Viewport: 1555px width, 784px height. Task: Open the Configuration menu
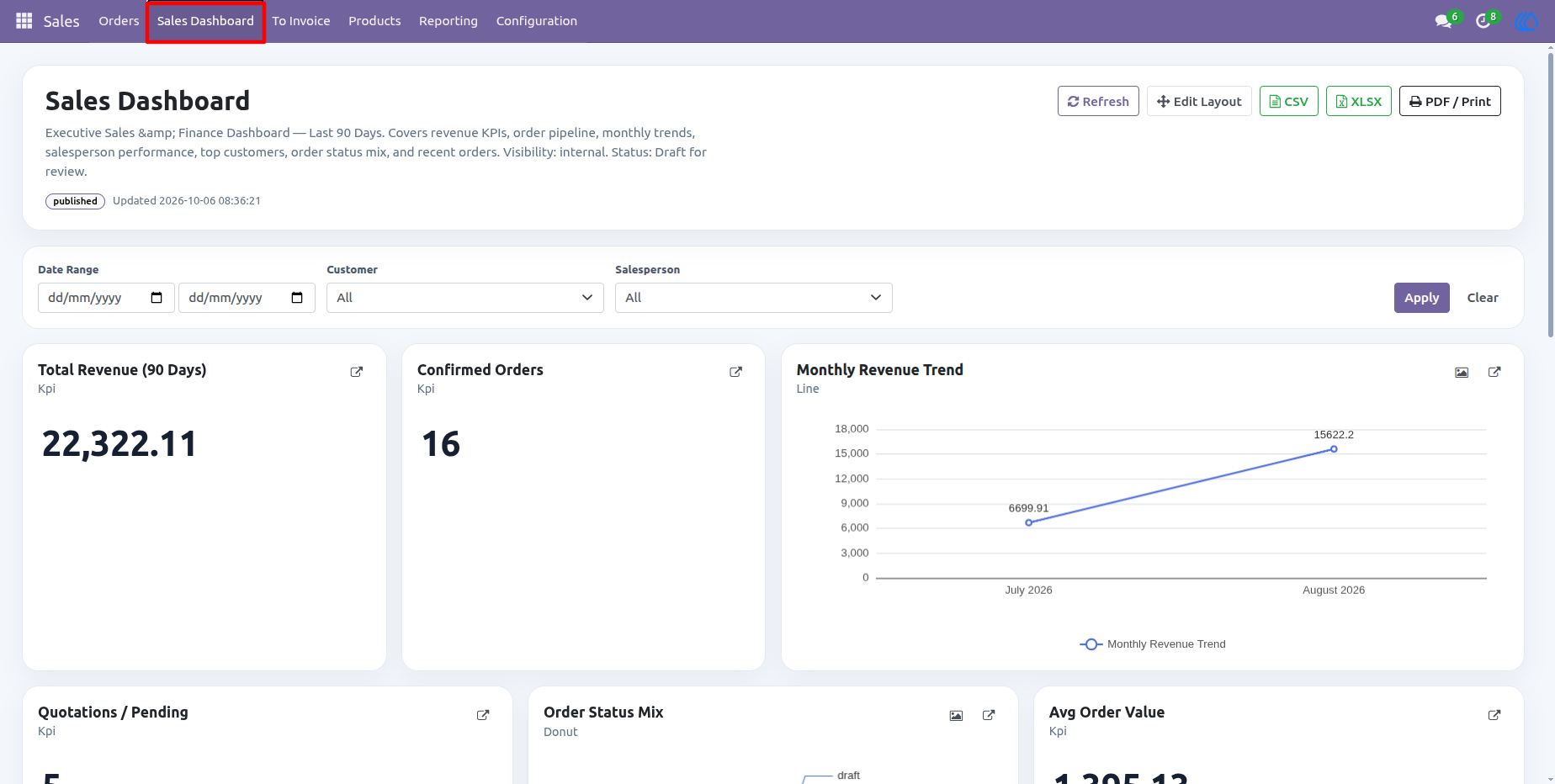click(537, 21)
